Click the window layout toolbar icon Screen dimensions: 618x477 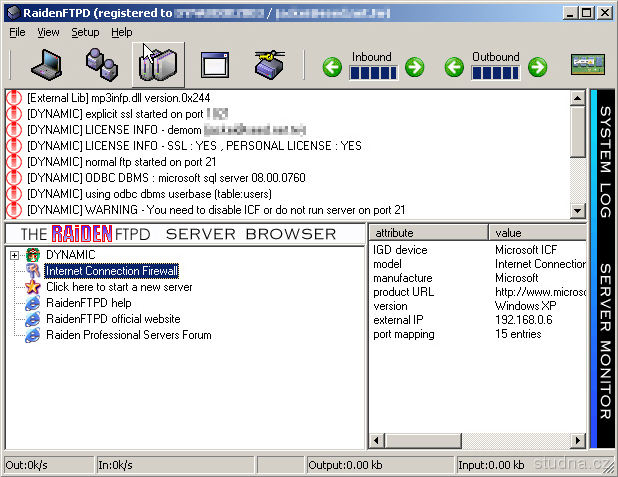(x=215, y=66)
